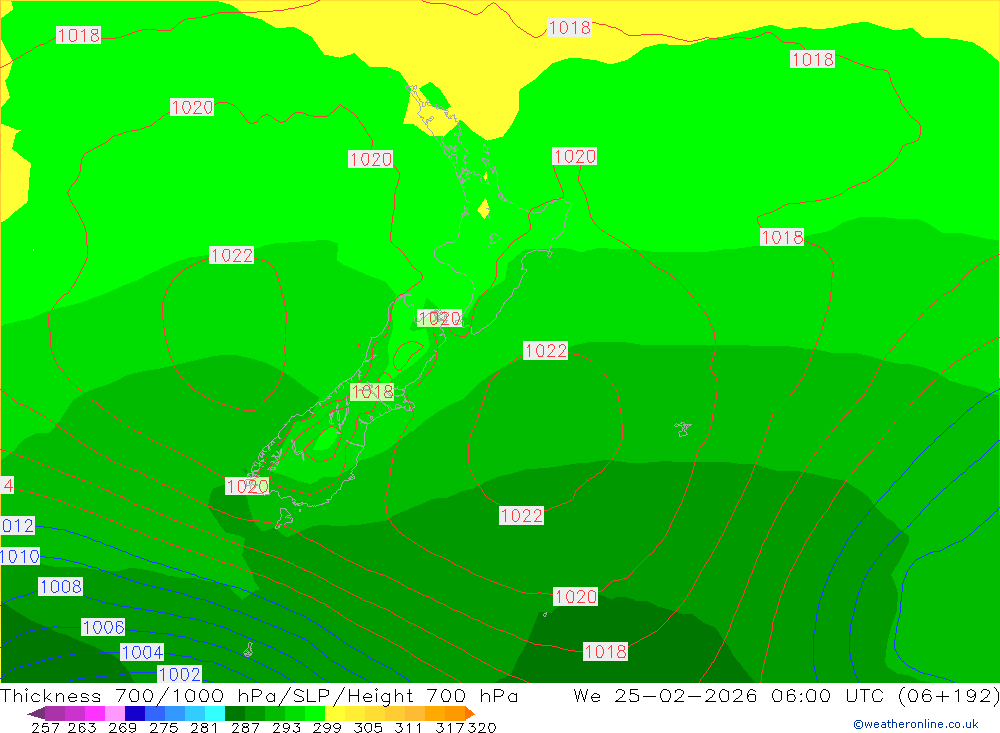Click the blue 1006 isobar label
1000x733 pixels.
[103, 627]
